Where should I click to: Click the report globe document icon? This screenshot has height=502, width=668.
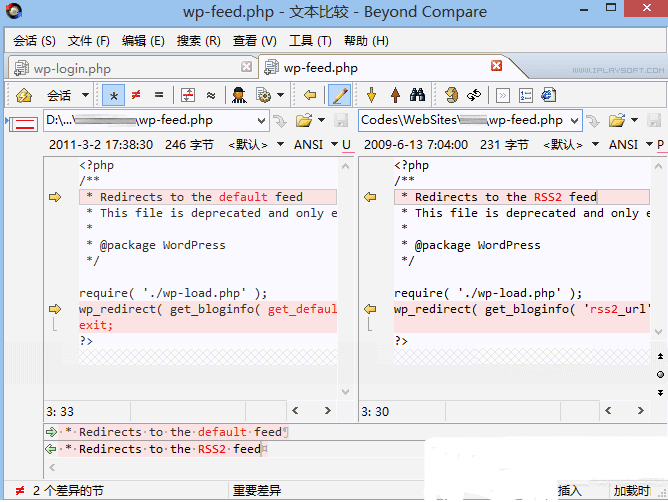549,95
